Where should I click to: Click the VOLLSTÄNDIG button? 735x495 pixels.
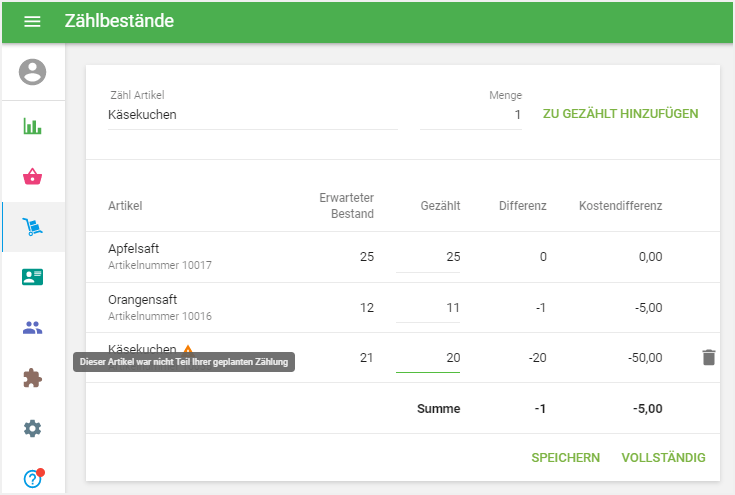point(663,458)
